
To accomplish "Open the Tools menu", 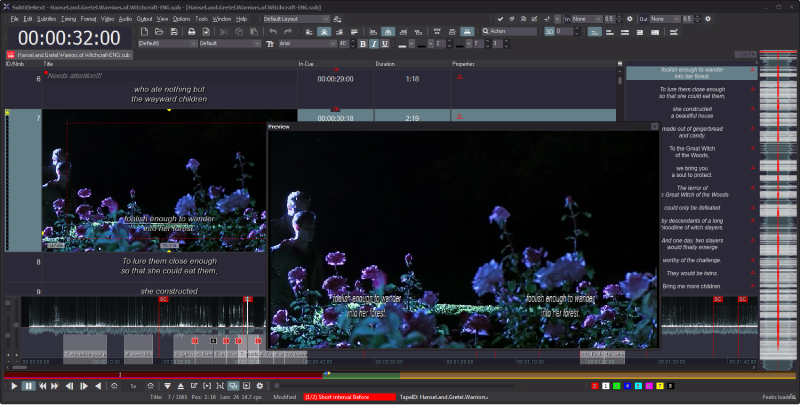I will click(202, 19).
